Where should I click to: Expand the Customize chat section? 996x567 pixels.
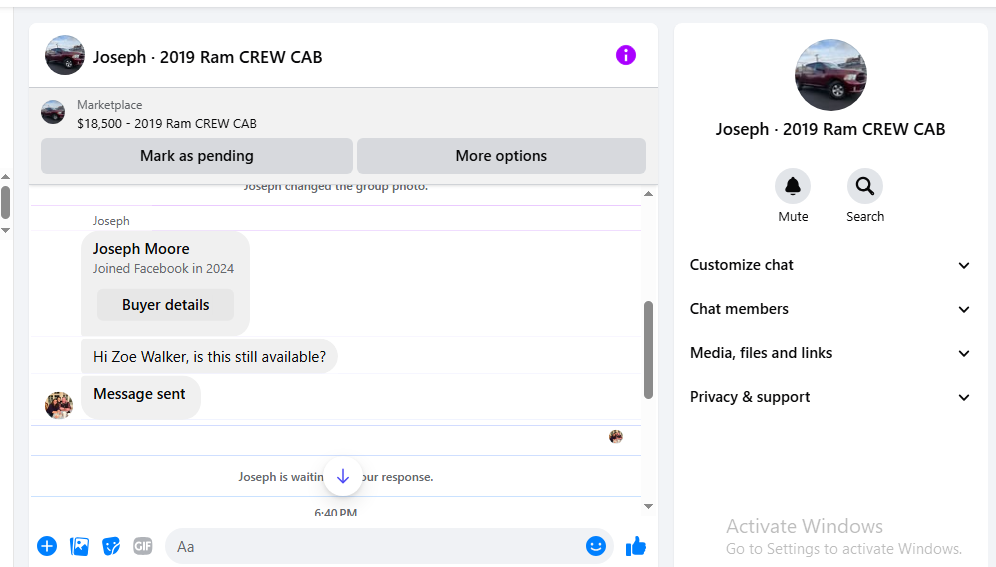coord(830,265)
